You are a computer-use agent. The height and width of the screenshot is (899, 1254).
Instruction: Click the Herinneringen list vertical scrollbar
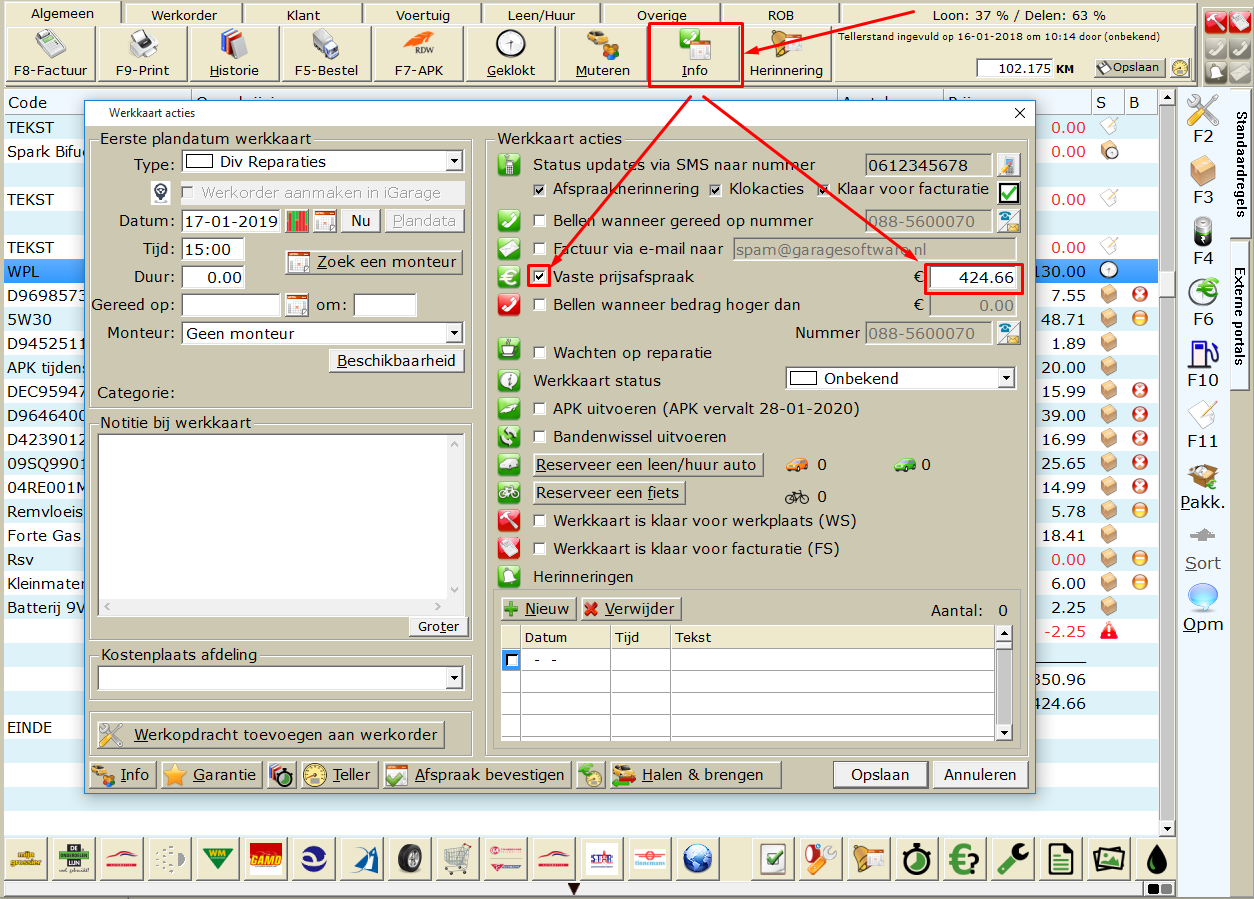(x=1005, y=683)
